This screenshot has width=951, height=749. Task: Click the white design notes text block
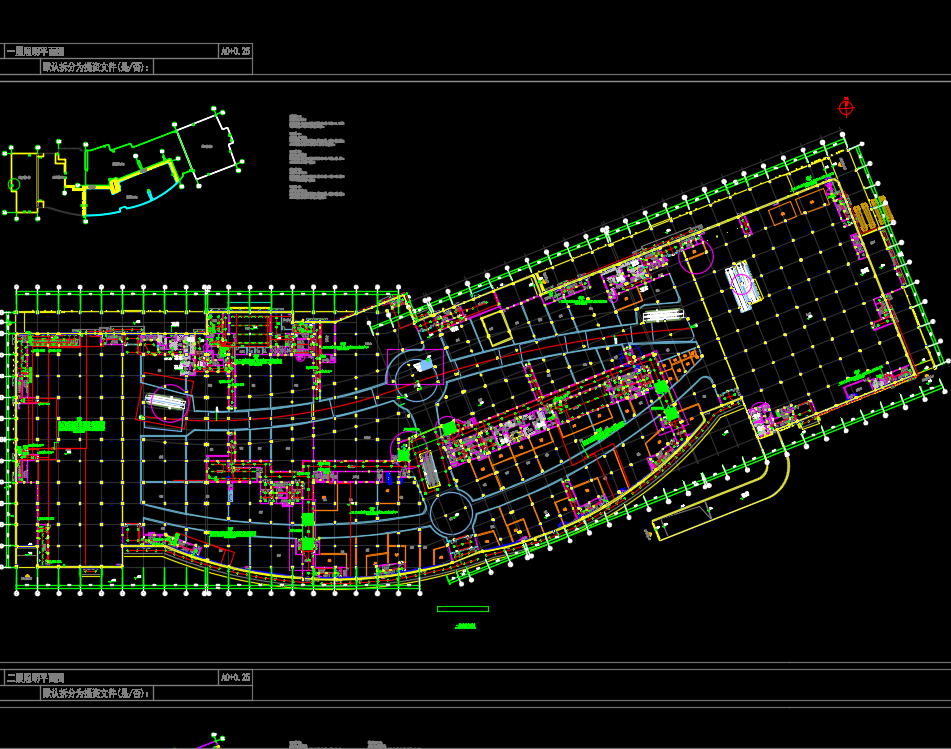318,157
